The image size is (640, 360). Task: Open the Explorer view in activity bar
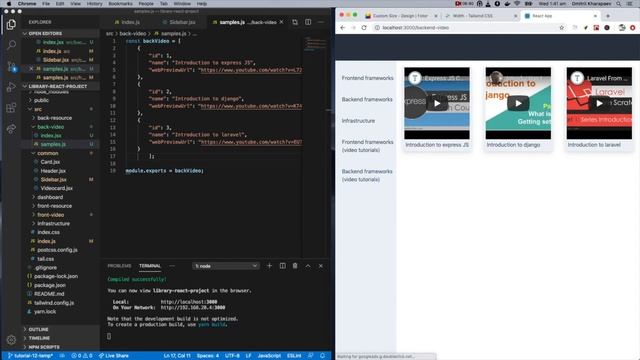[11, 24]
